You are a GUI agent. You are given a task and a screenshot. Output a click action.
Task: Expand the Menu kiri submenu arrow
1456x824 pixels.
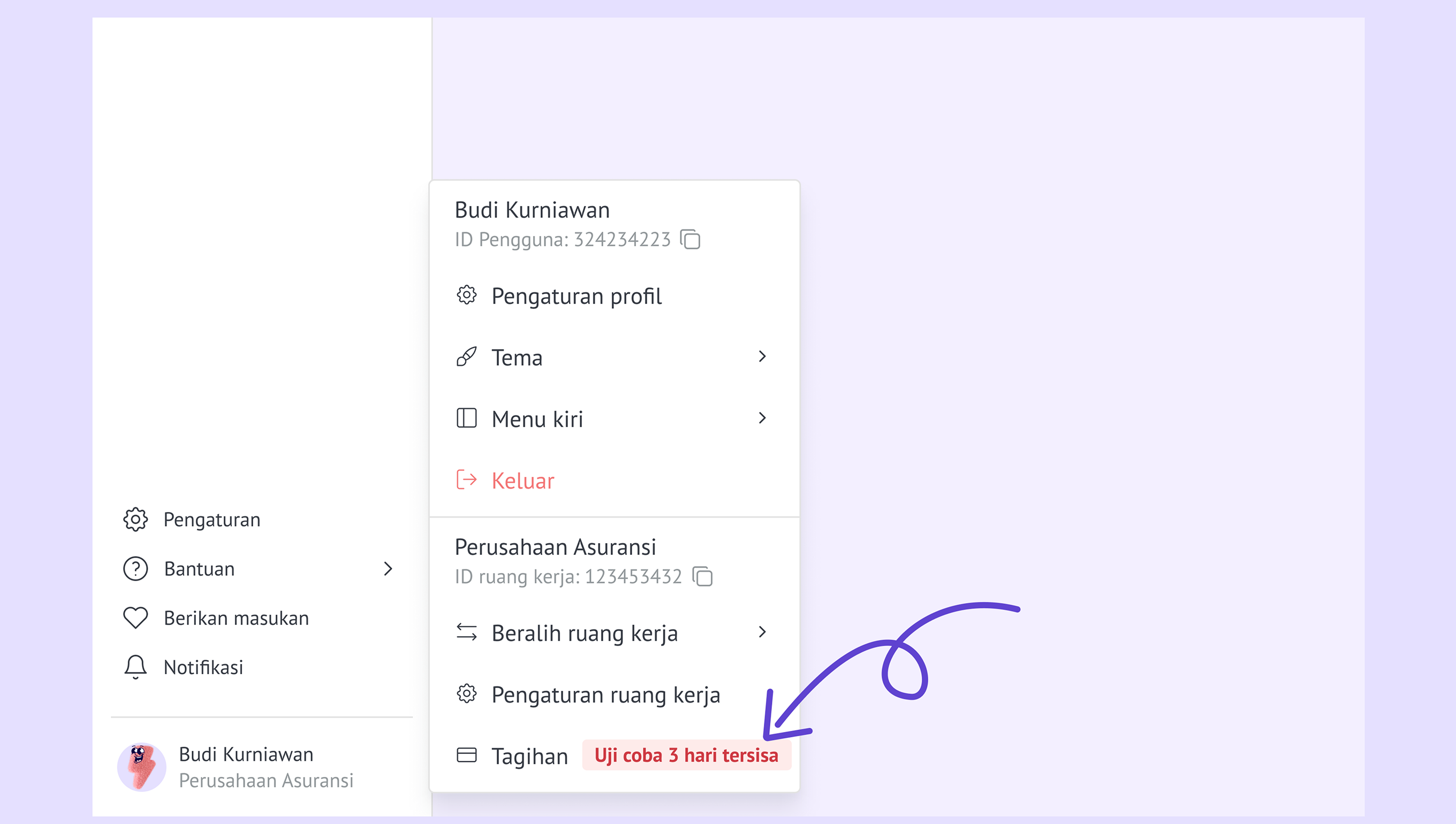(762, 418)
